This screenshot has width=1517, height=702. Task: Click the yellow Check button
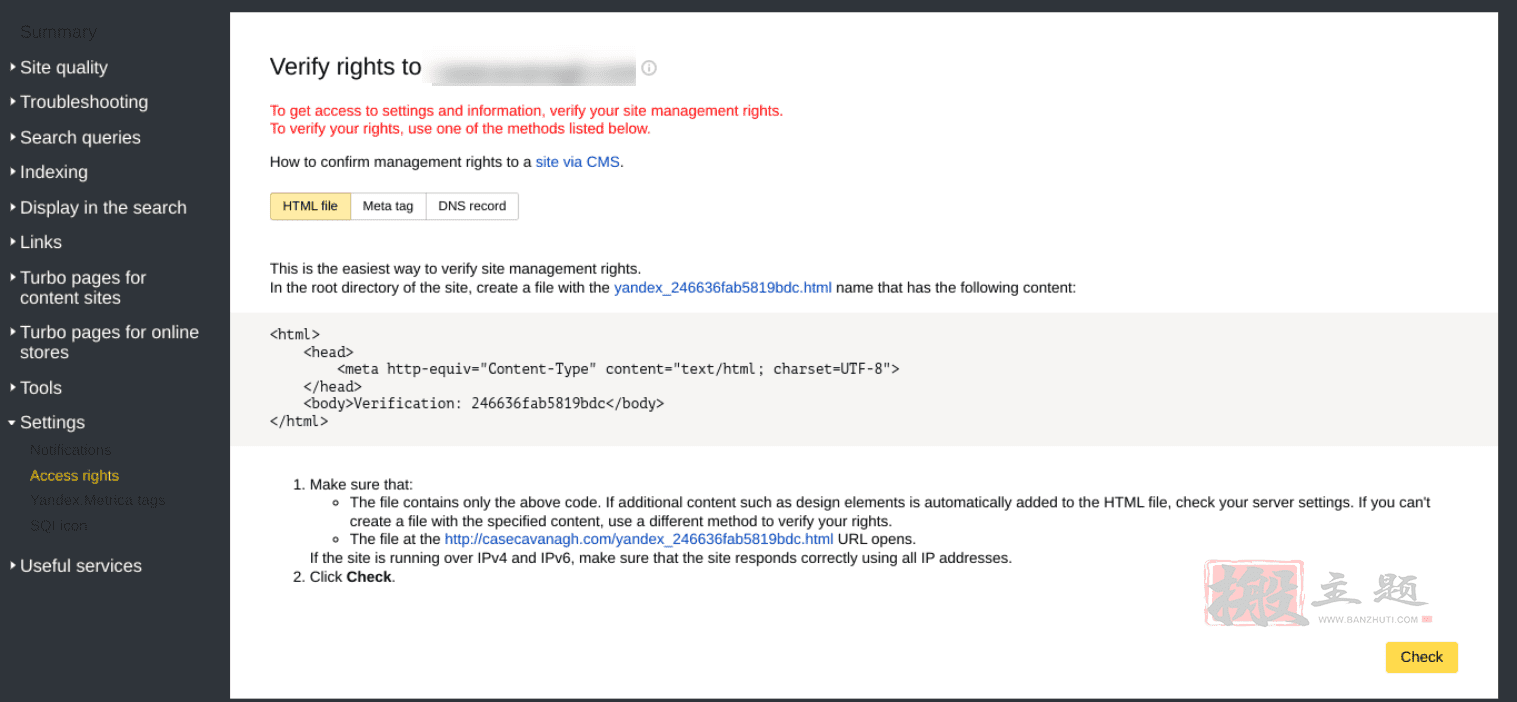pyautogui.click(x=1421, y=657)
